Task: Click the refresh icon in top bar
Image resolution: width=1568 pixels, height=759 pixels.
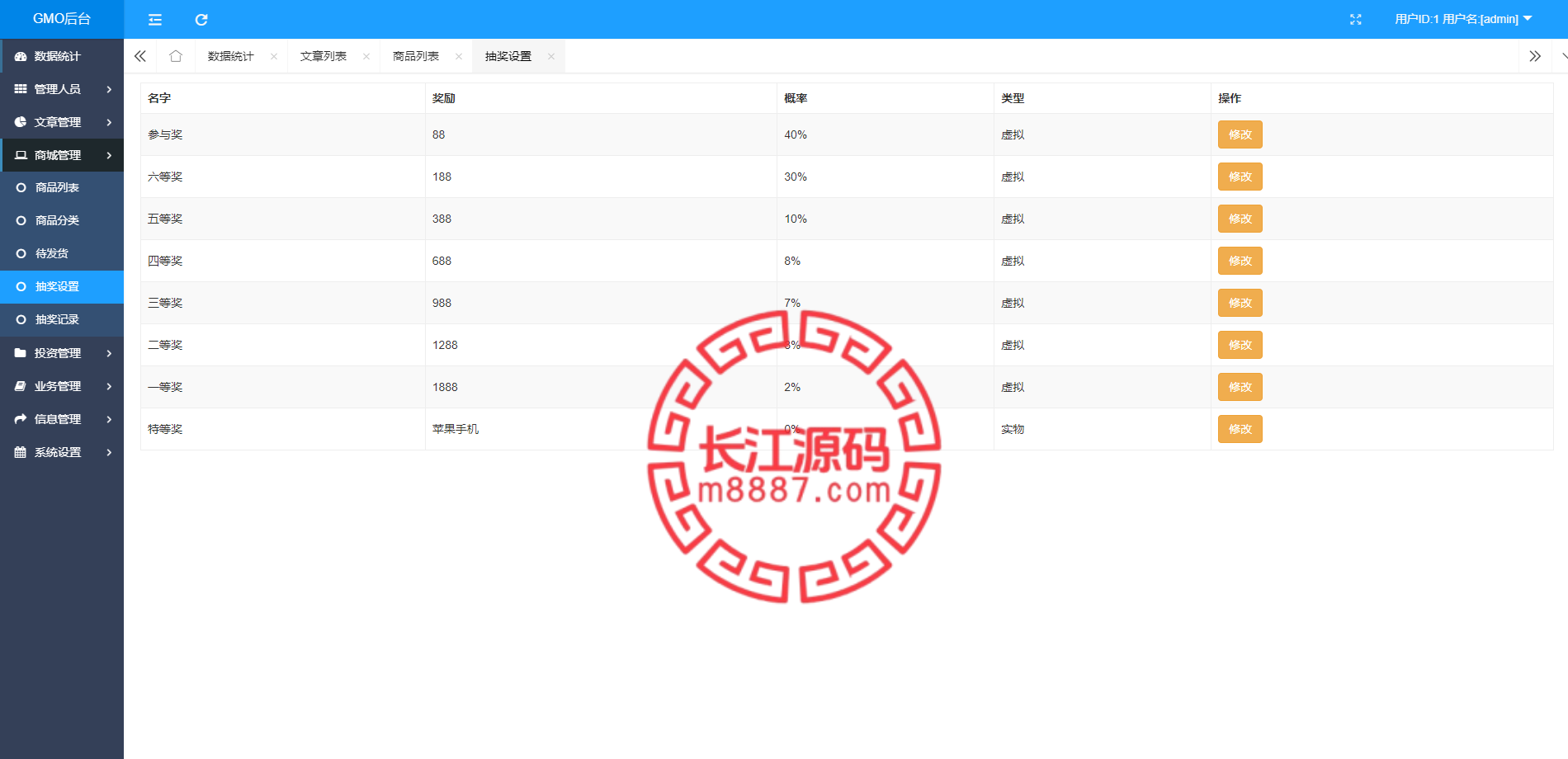Action: pos(201,19)
